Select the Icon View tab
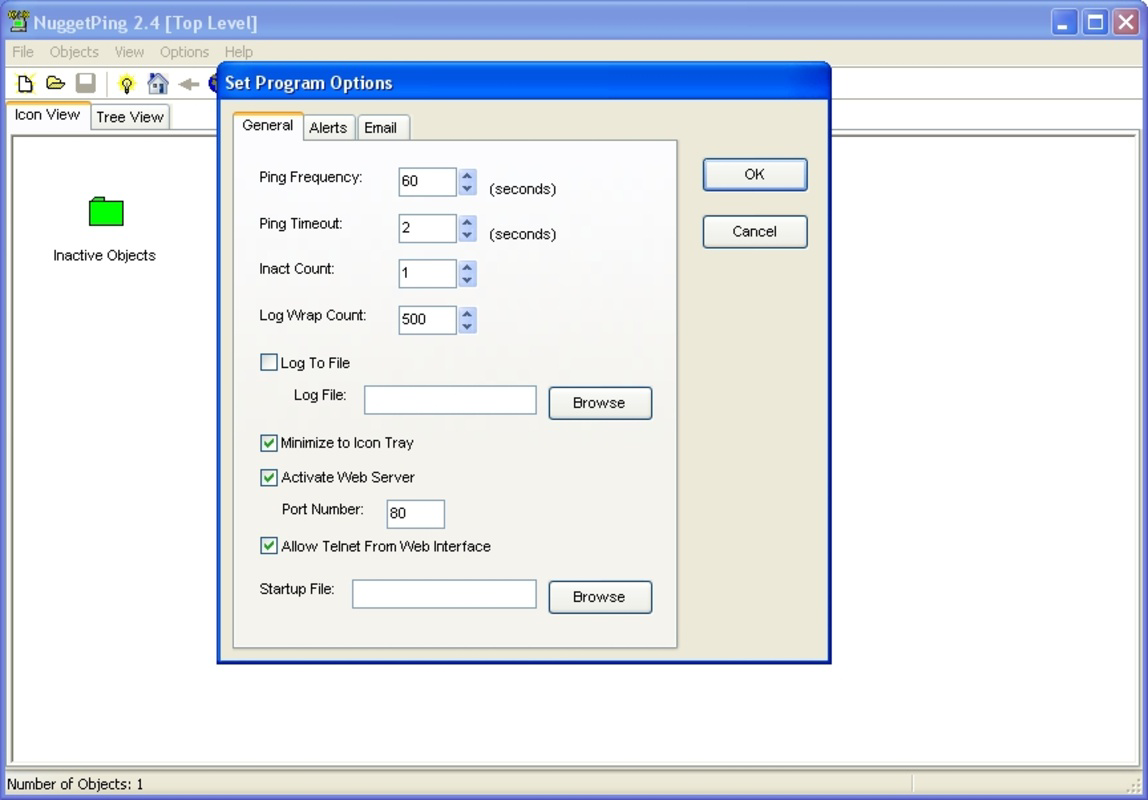Viewport: 1148px width, 800px height. click(x=47, y=115)
